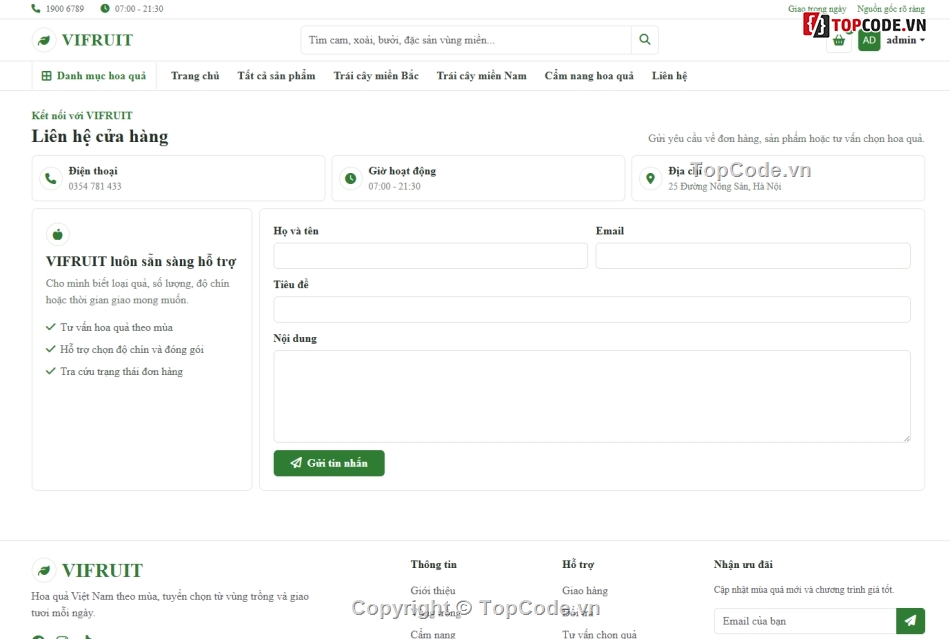Click Gửi tin nhắn button
Viewport: 950px width, 639px height.
click(329, 463)
